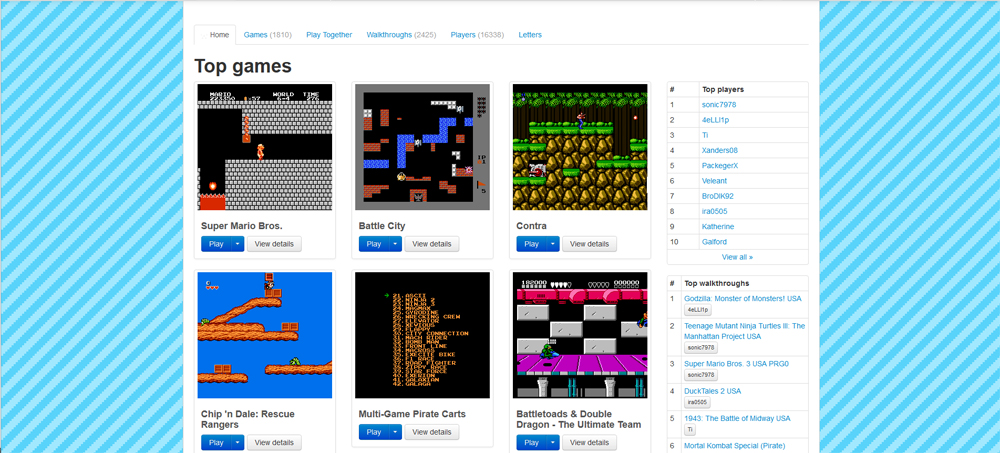This screenshot has width=1000, height=453.
Task: Open DuckTales 2 USA walkthrough
Action: (x=712, y=391)
